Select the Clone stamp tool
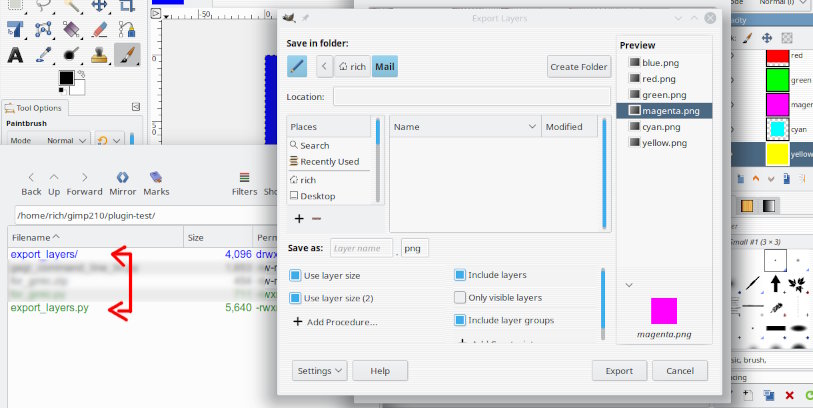The width and height of the screenshot is (813, 408). tap(99, 55)
